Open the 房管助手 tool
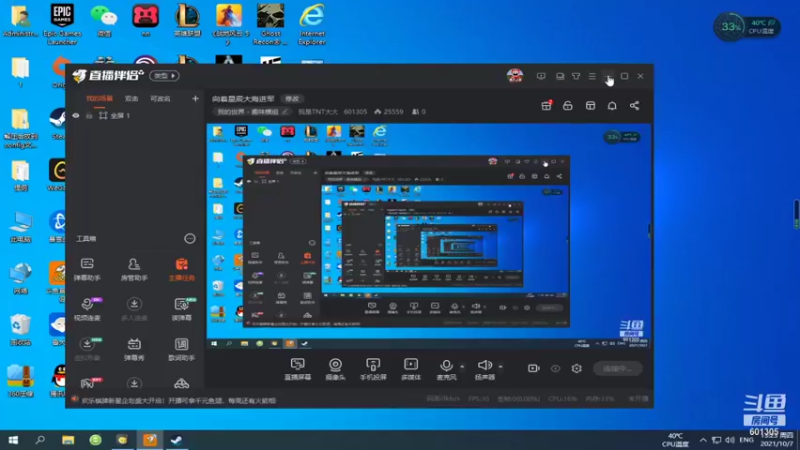800x450 pixels. [x=134, y=269]
